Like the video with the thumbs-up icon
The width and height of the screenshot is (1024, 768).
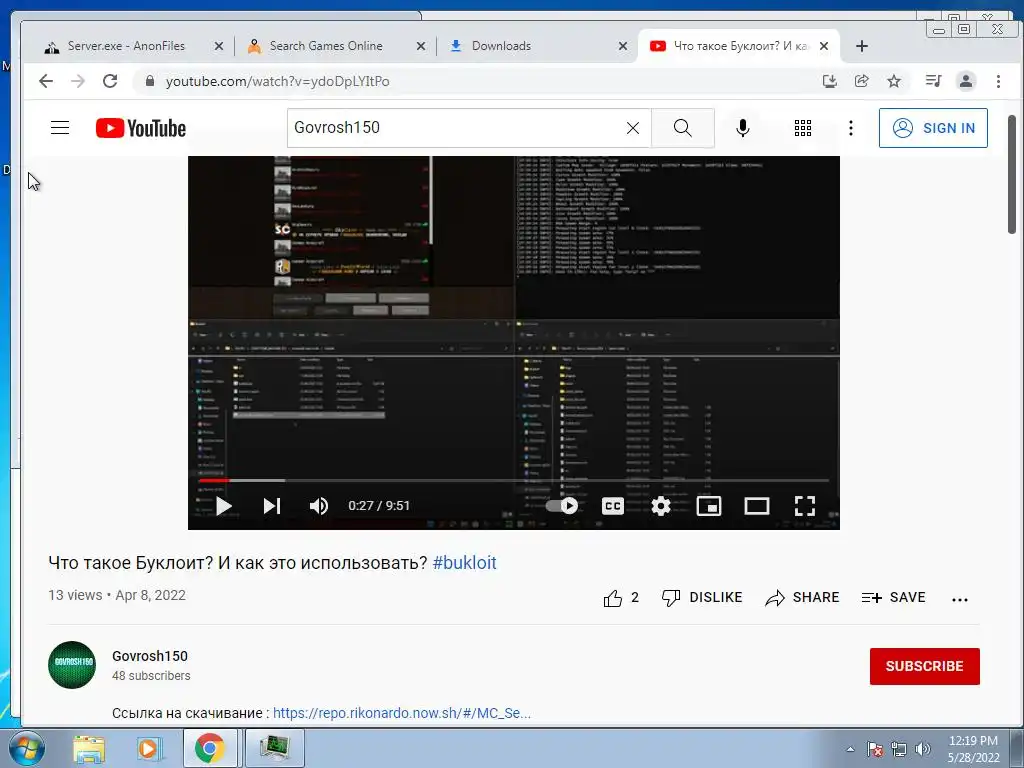[613, 598]
